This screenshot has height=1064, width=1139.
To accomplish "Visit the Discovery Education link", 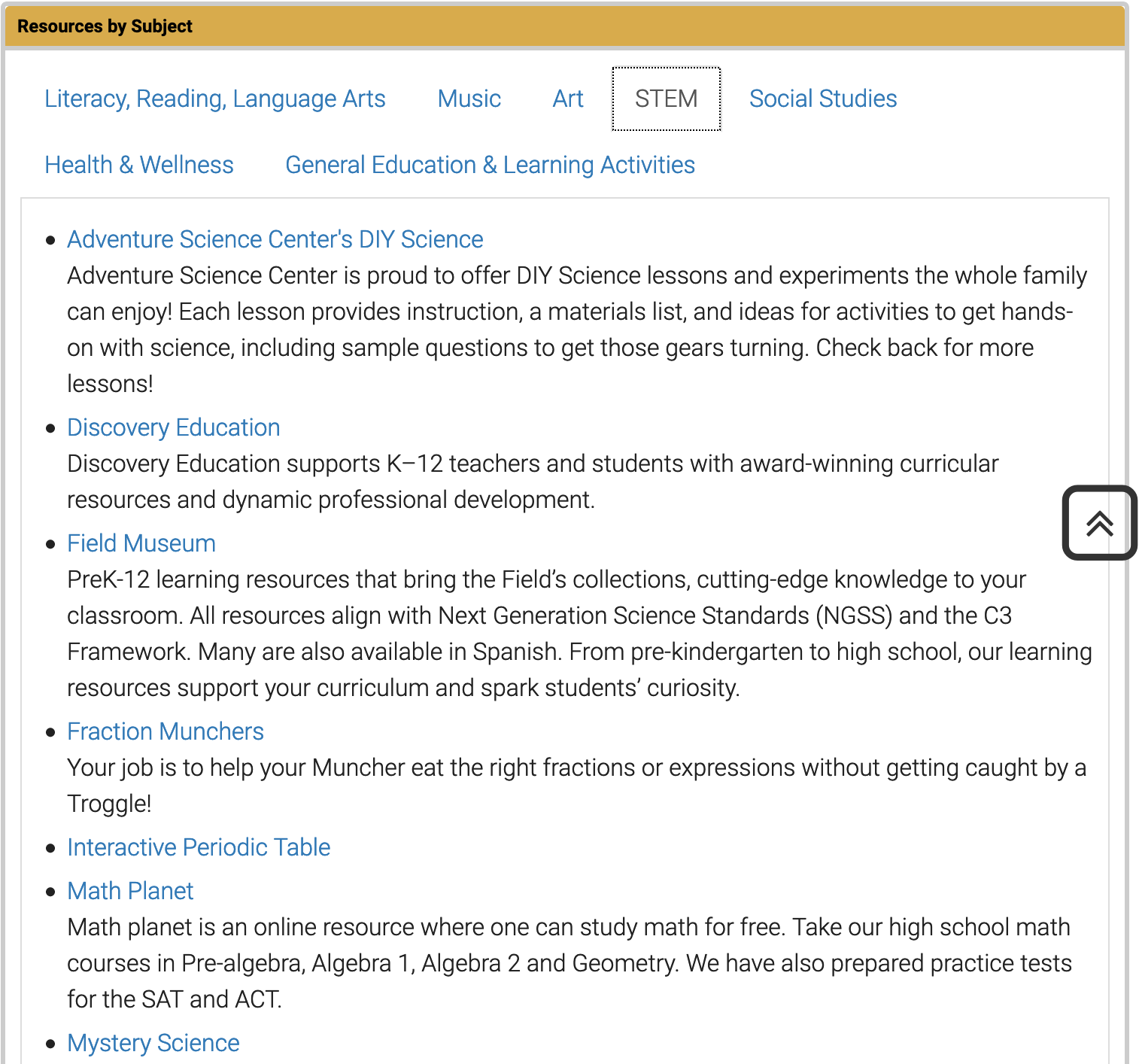I will (x=174, y=427).
